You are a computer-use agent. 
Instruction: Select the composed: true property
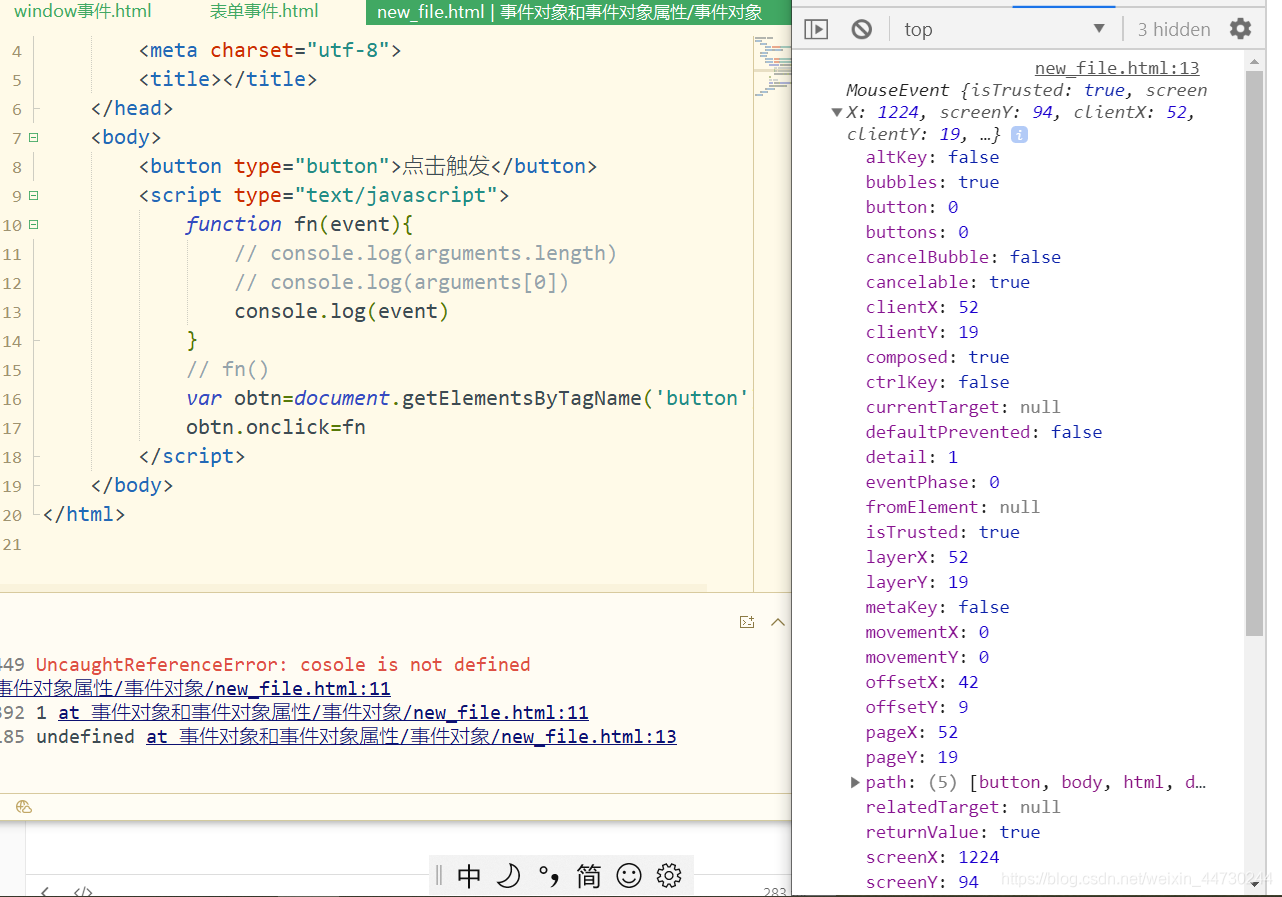point(938,357)
